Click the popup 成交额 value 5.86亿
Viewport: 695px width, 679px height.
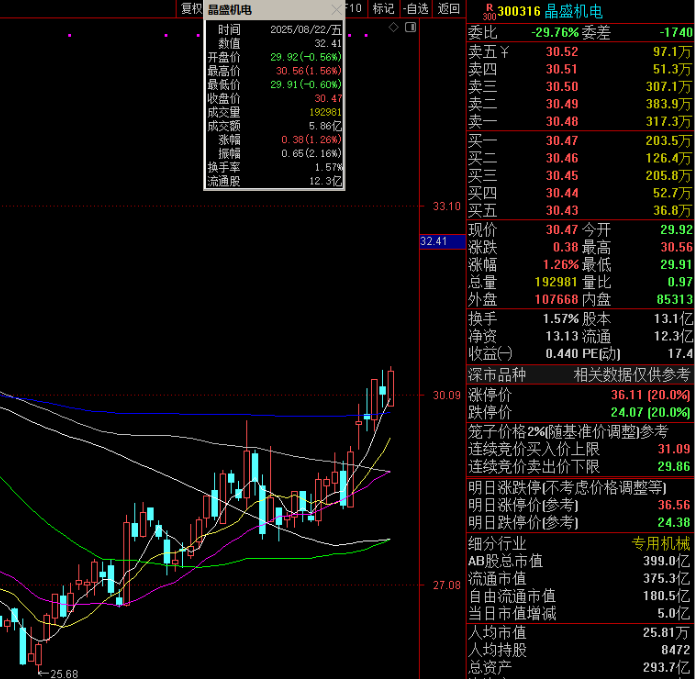pos(325,126)
